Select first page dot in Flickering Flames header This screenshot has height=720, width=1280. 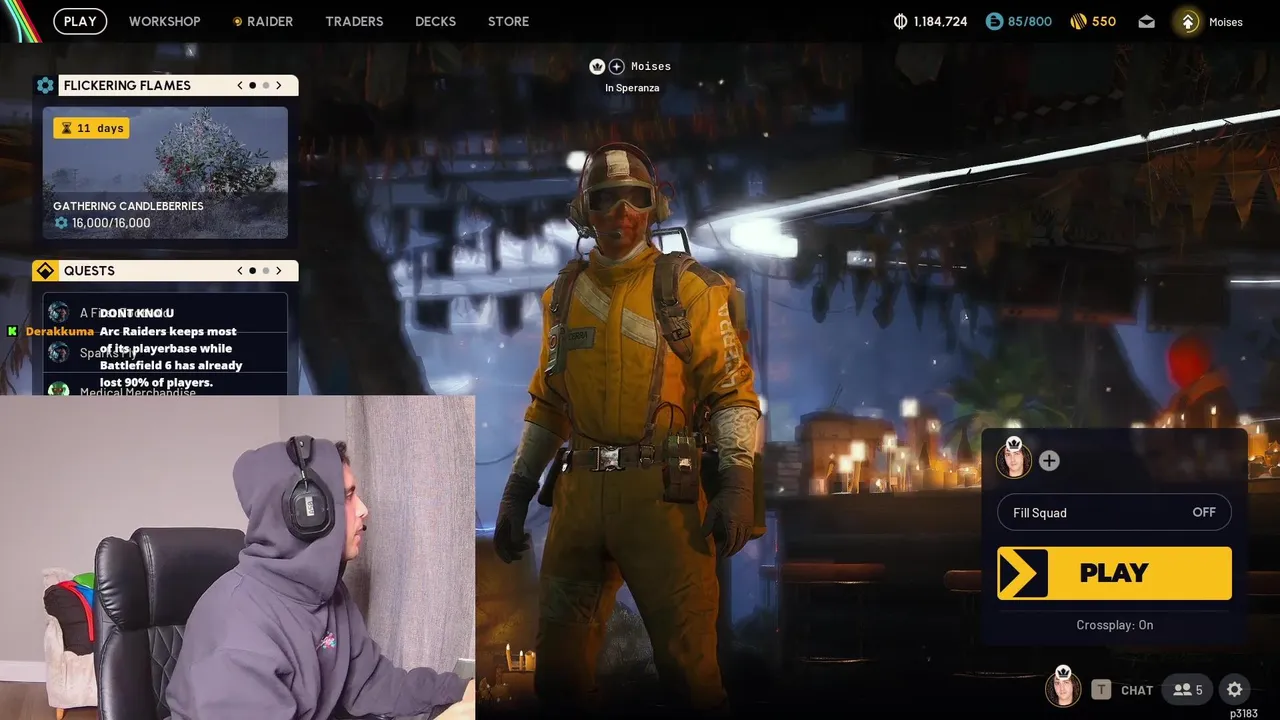252,85
